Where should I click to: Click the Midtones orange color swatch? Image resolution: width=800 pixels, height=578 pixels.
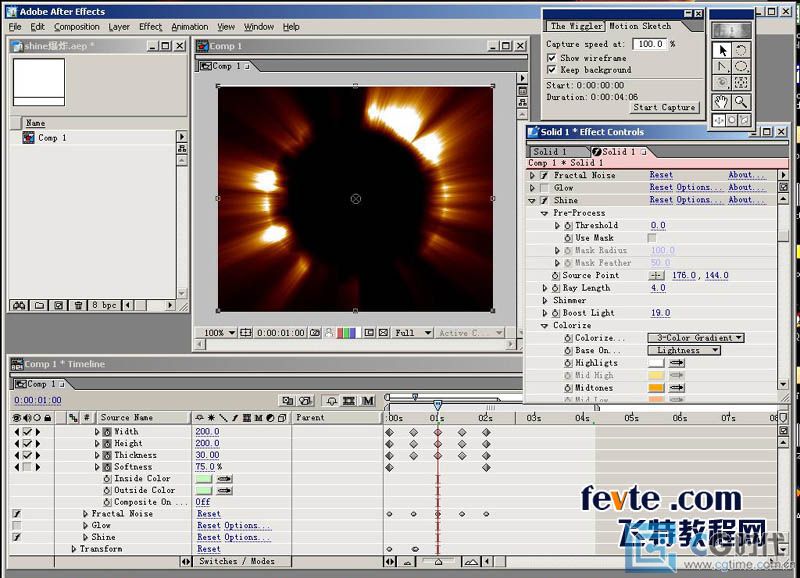coord(656,388)
